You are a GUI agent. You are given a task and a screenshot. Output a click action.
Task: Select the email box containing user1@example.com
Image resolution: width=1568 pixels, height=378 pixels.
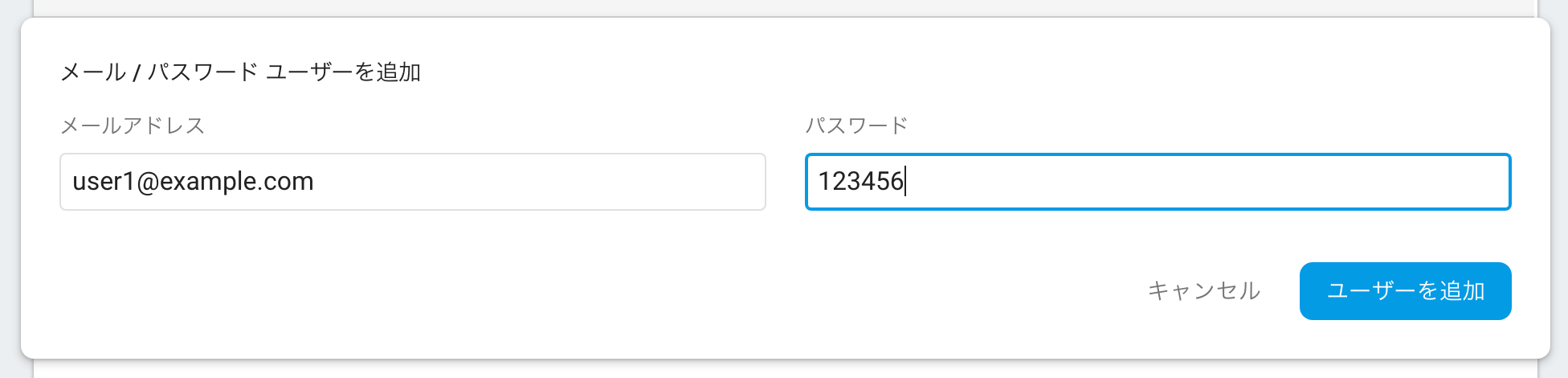413,182
